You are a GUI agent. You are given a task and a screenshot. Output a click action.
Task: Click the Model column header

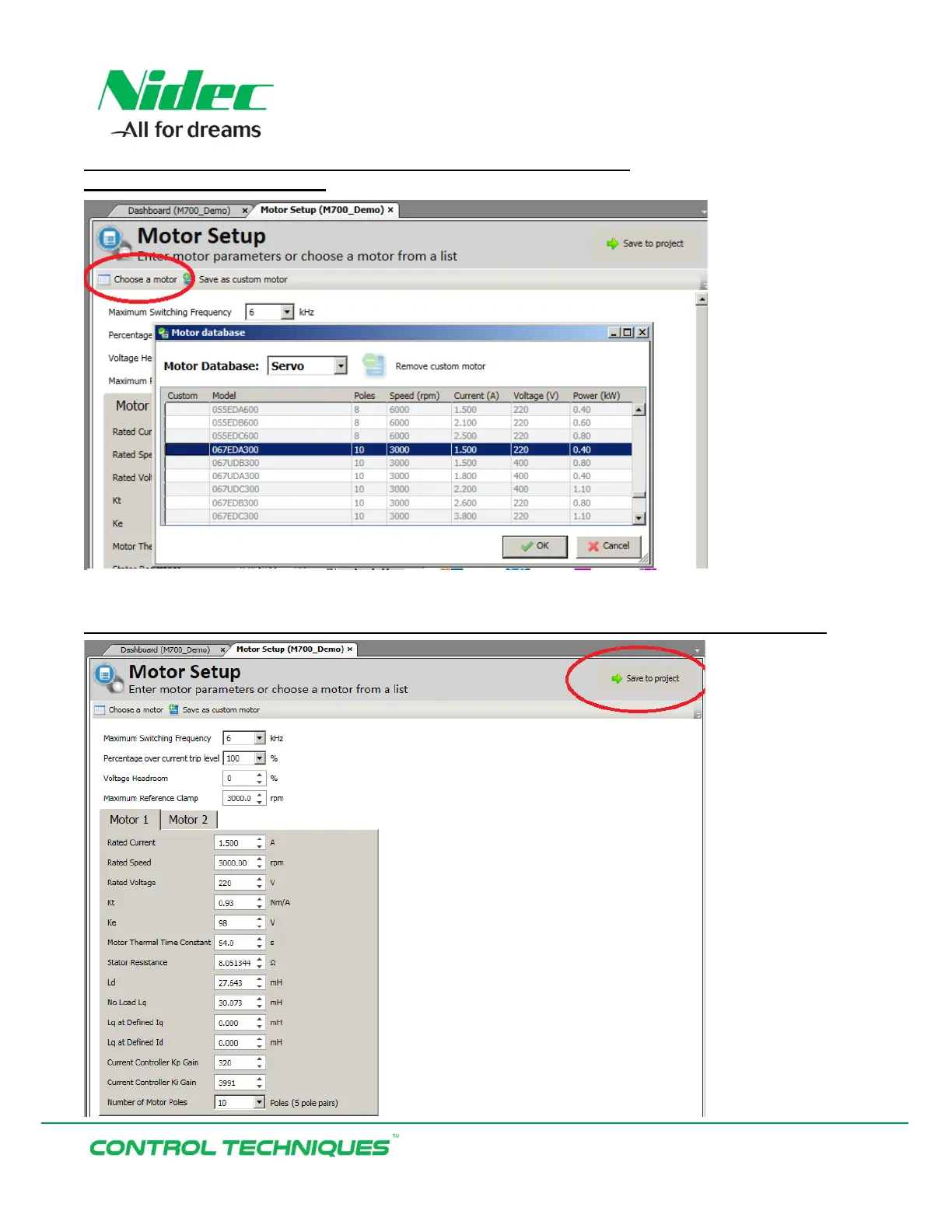[280, 395]
